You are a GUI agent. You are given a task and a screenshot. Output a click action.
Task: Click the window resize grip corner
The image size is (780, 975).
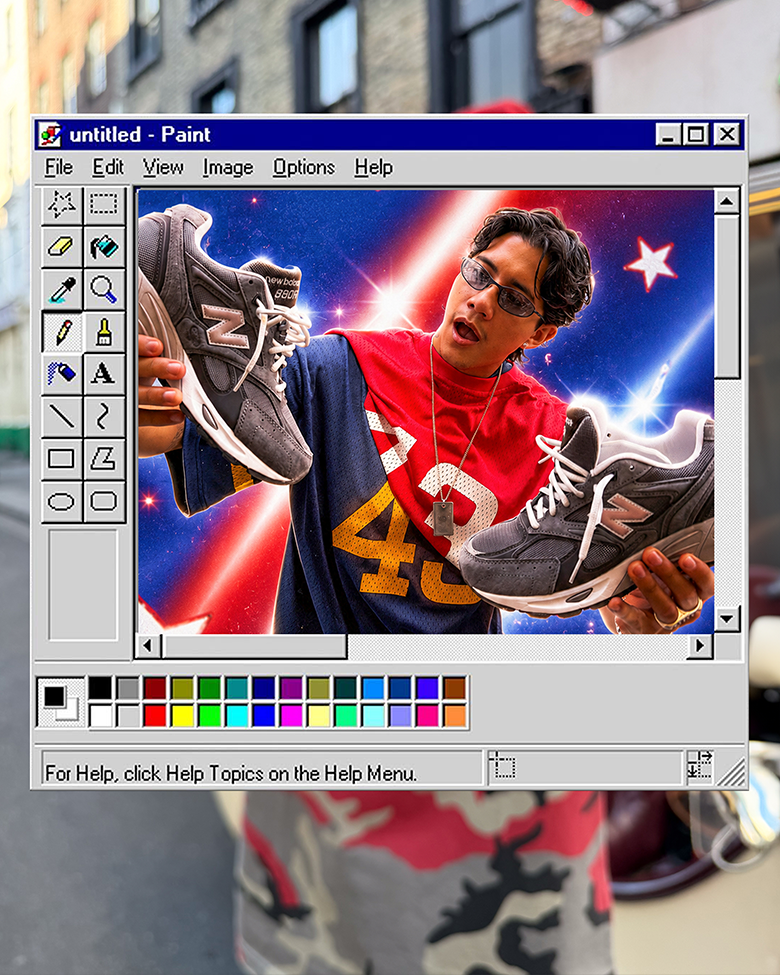733,773
